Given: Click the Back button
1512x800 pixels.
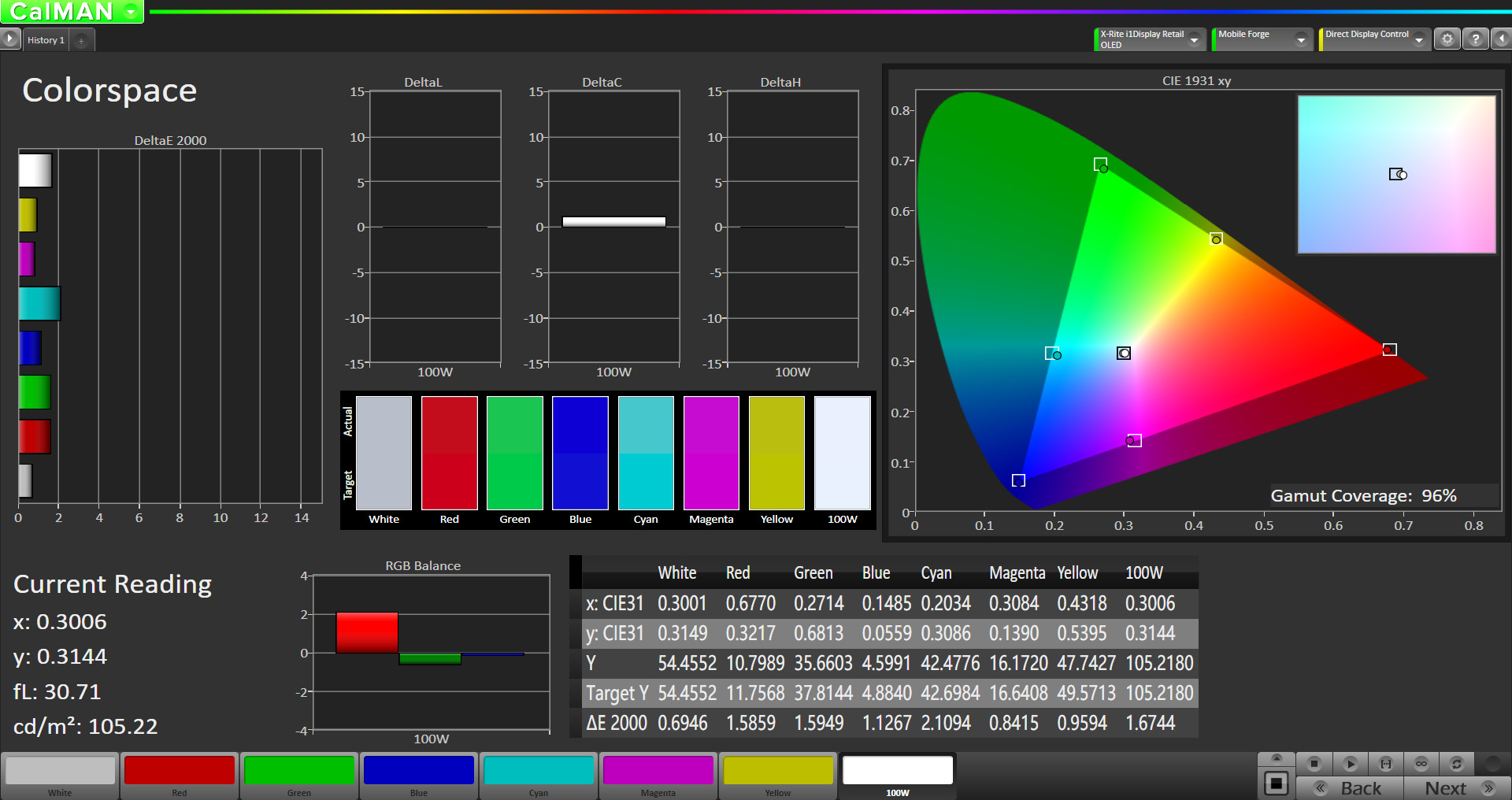Looking at the screenshot, I should coord(1350,788).
